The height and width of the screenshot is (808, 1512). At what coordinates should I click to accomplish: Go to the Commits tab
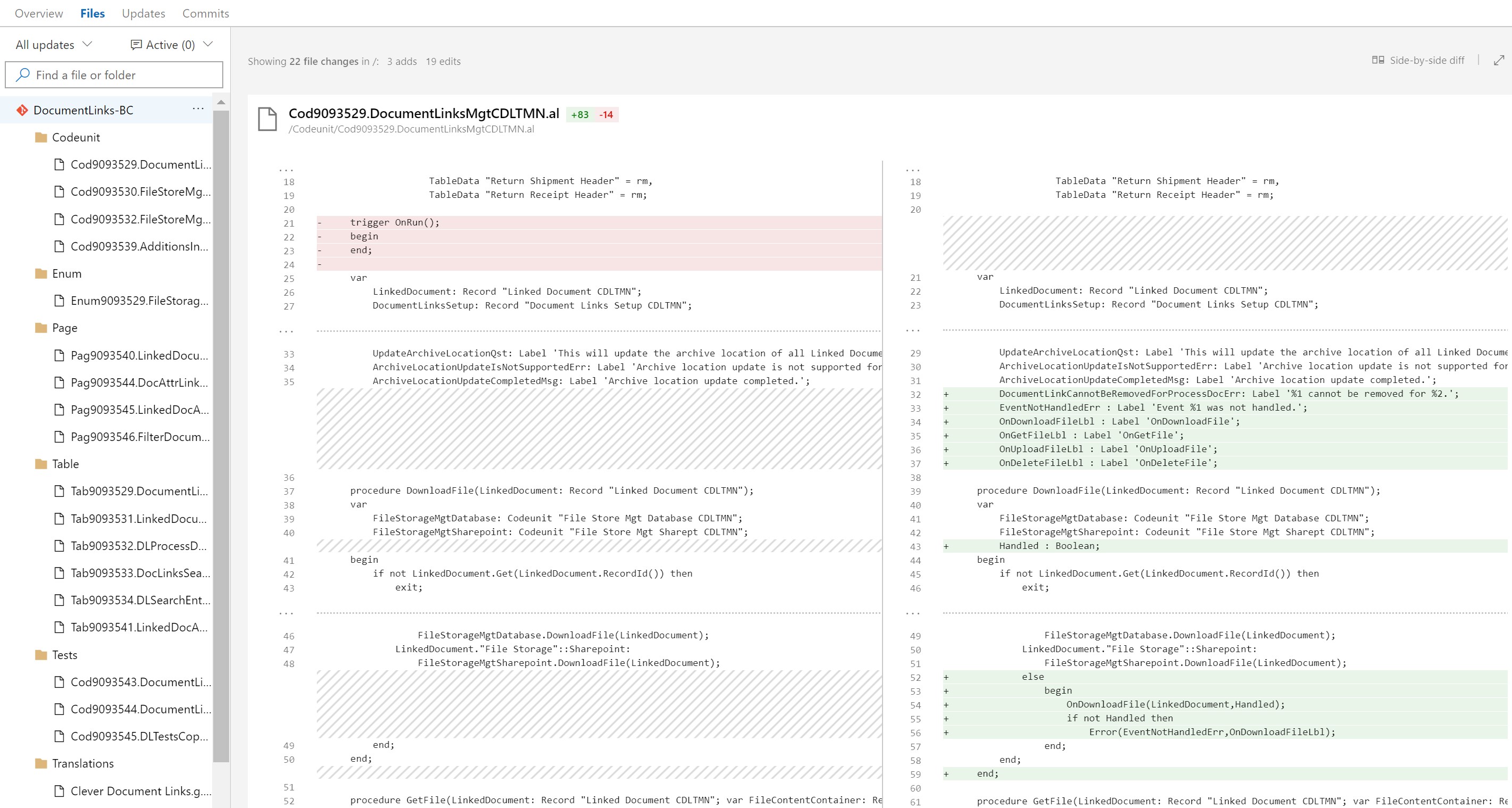click(x=205, y=13)
